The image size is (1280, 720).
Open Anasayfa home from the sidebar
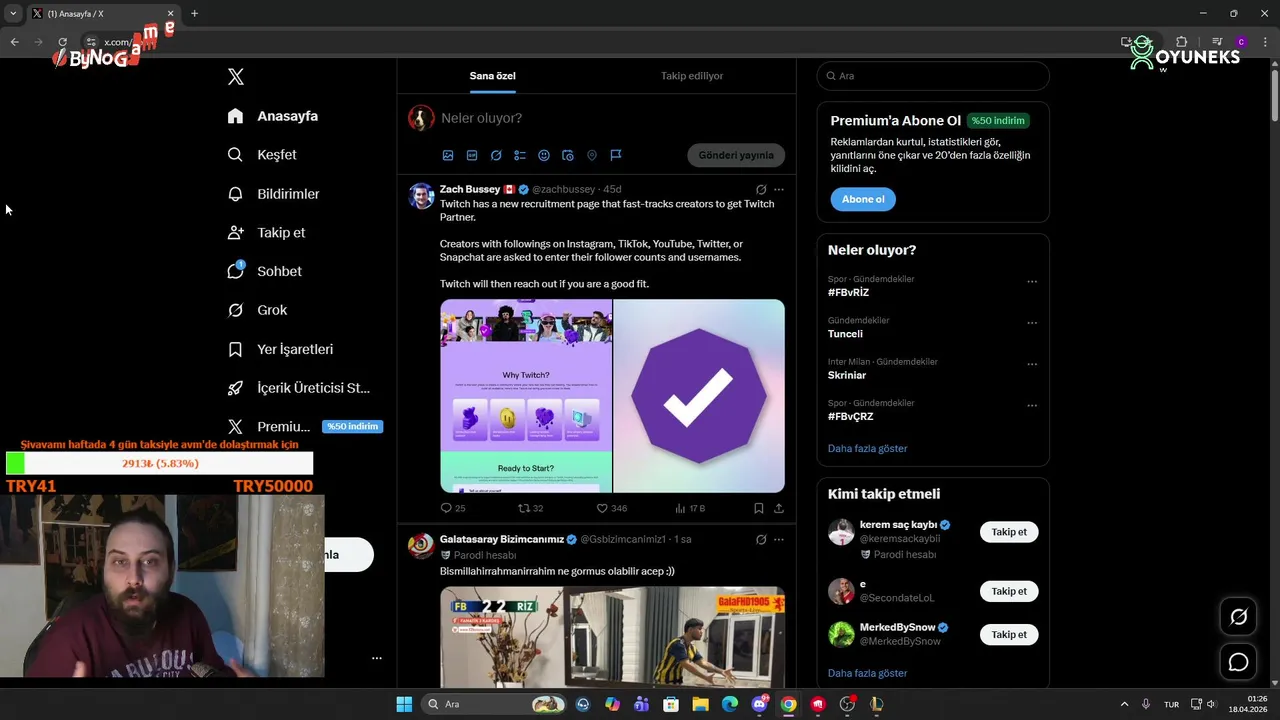272,116
